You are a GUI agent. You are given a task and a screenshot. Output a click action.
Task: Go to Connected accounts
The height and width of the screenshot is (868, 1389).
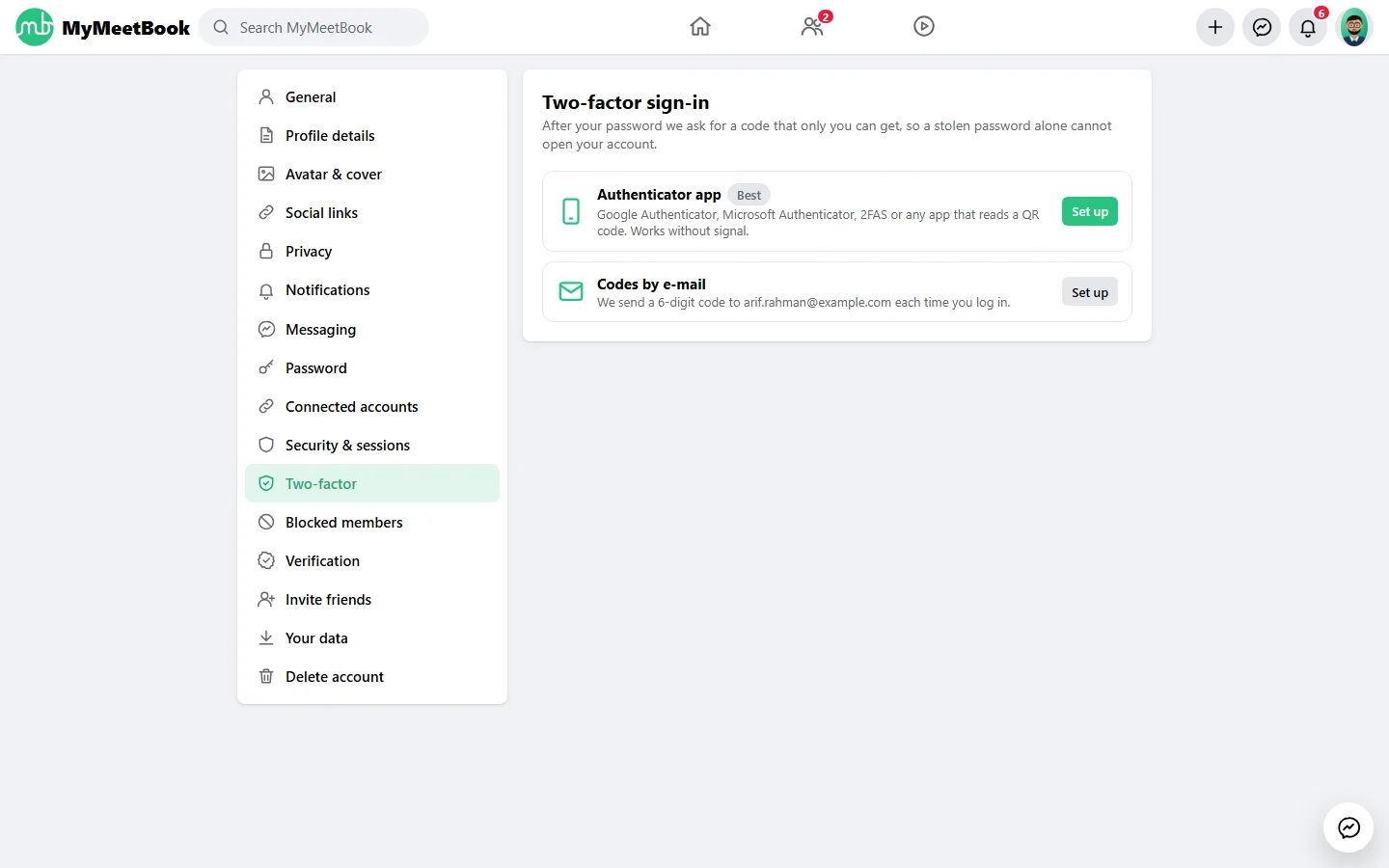coord(372,407)
